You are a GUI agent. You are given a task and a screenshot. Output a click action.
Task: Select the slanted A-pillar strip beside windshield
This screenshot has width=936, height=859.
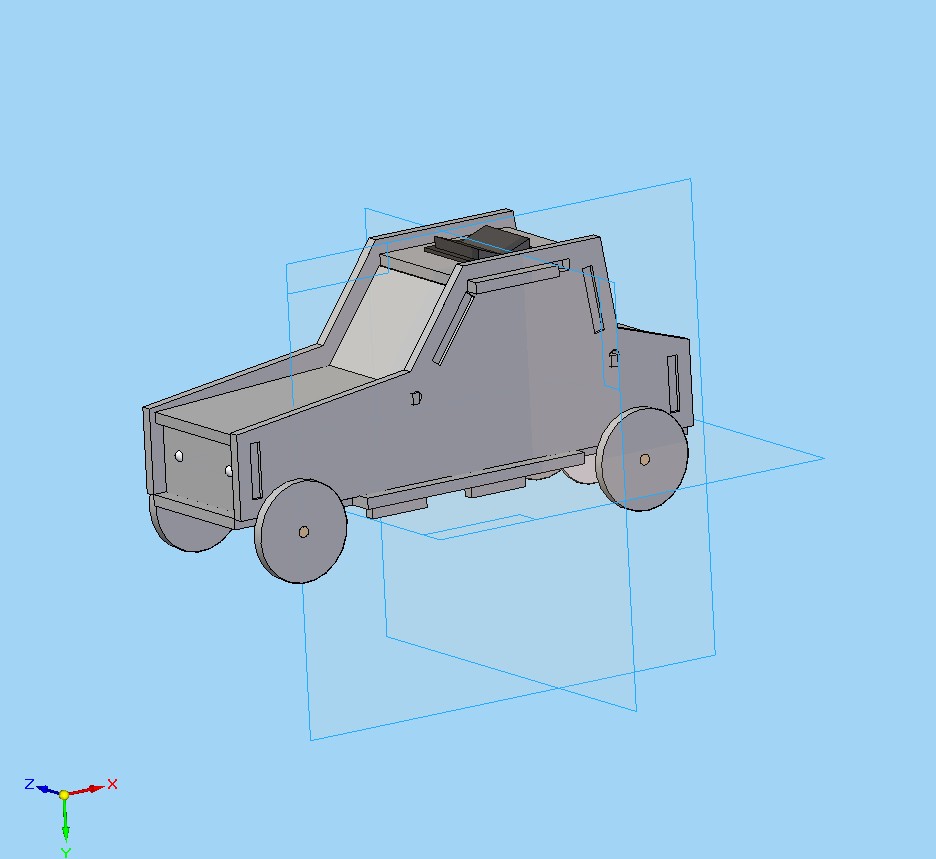[454, 327]
